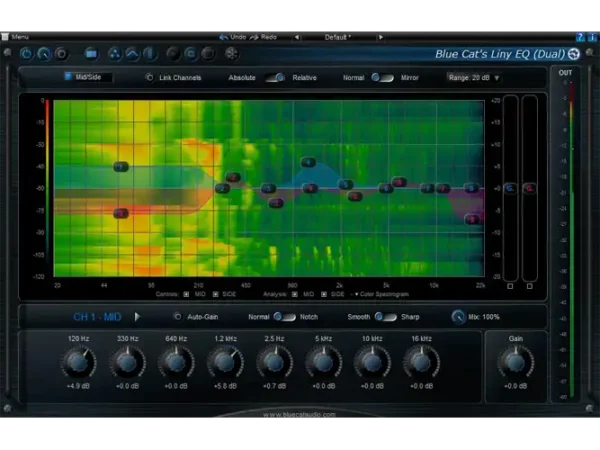
Task: Click the Redo arrow button
Action: 254,37
